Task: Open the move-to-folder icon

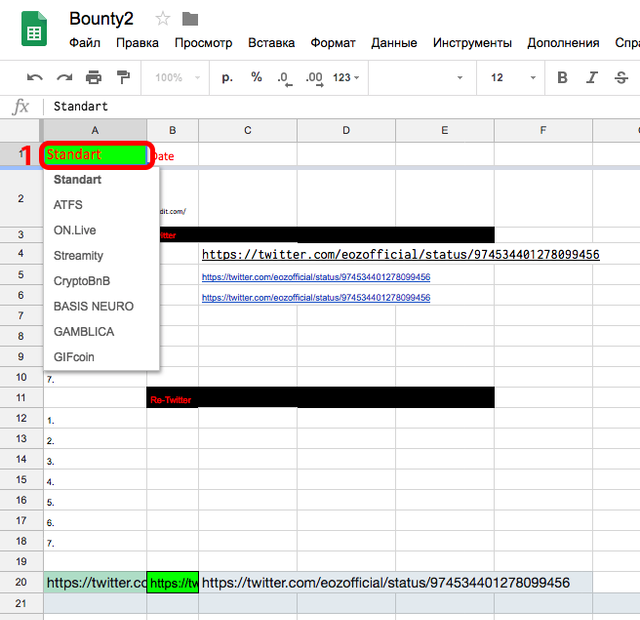Action: click(x=190, y=19)
